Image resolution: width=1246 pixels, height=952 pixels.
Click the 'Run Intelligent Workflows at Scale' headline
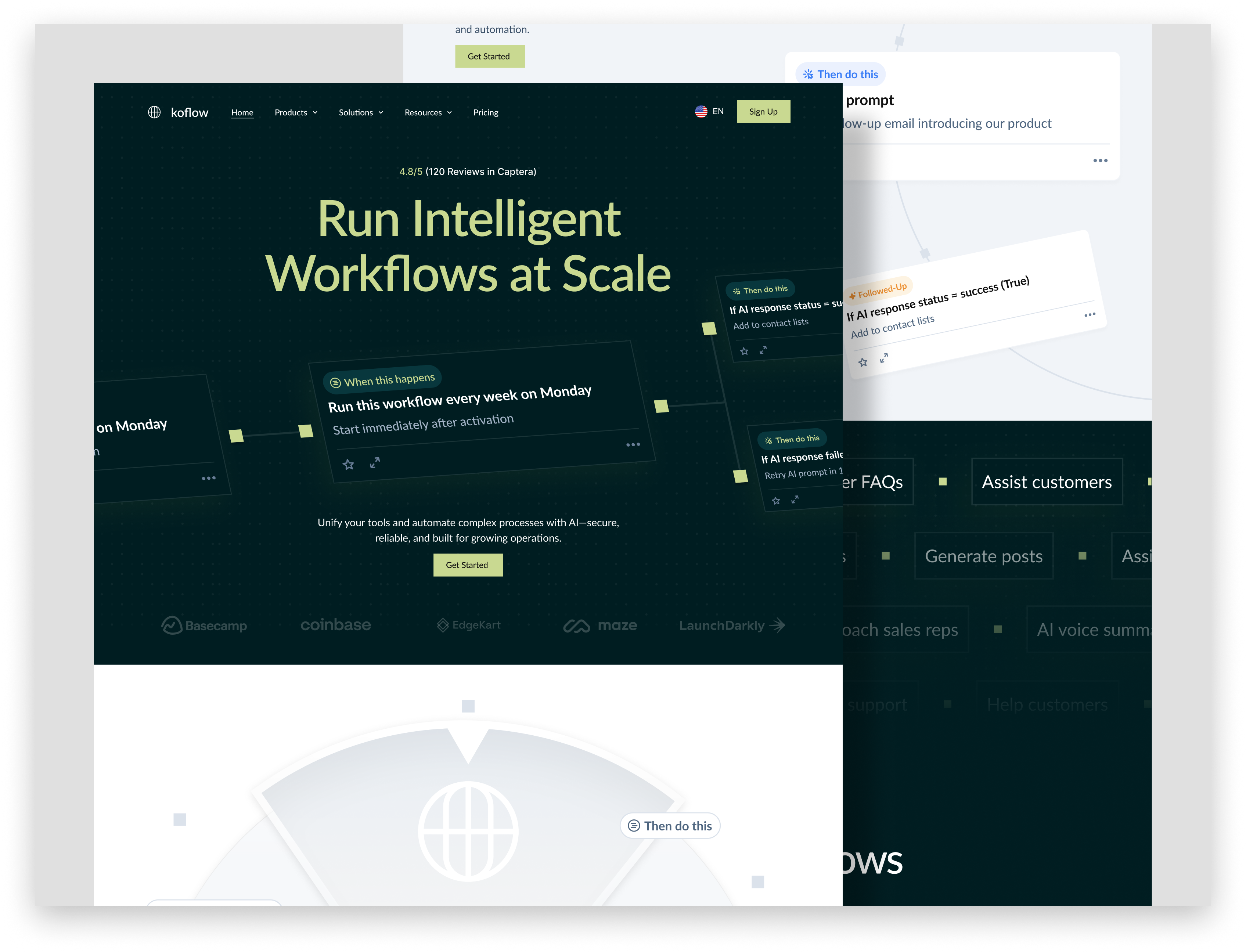pyautogui.click(x=469, y=246)
